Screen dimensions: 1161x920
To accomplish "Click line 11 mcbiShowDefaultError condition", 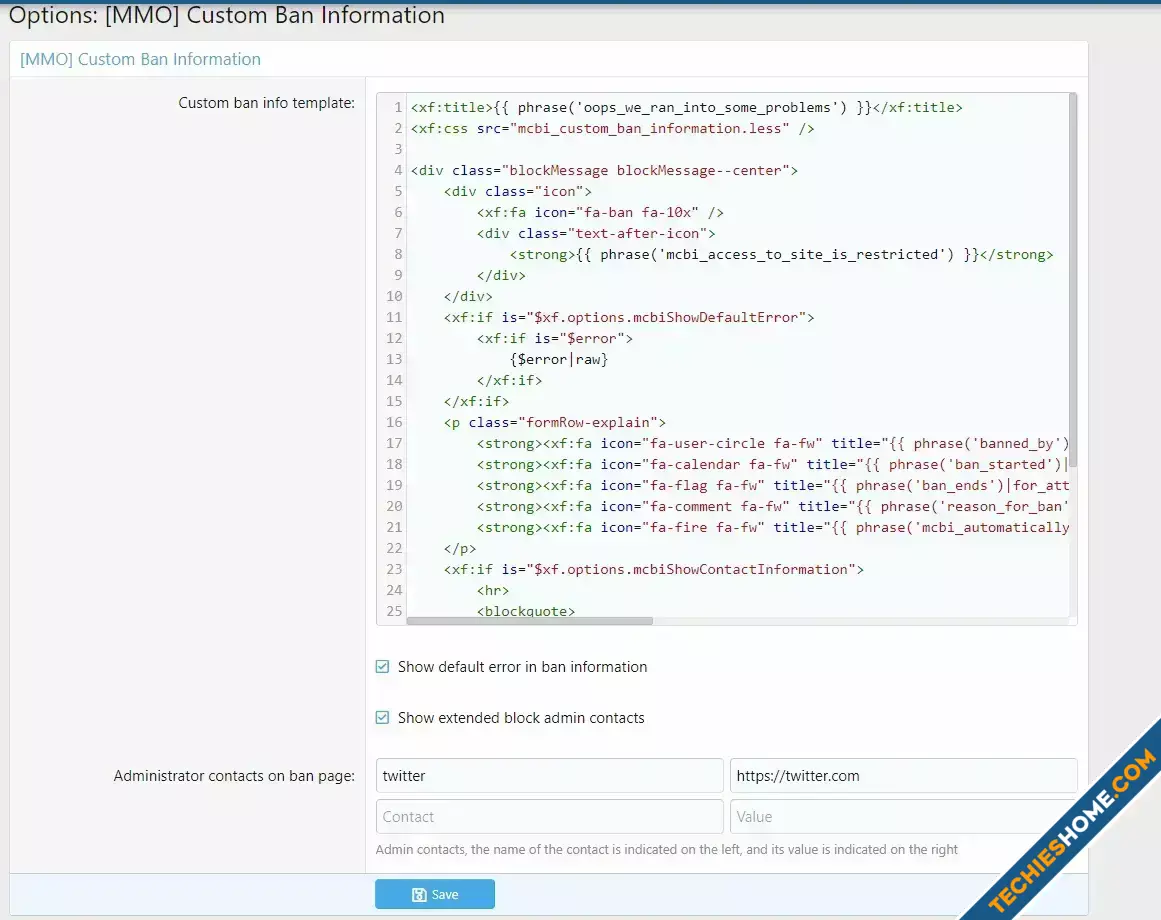I will coord(629,317).
